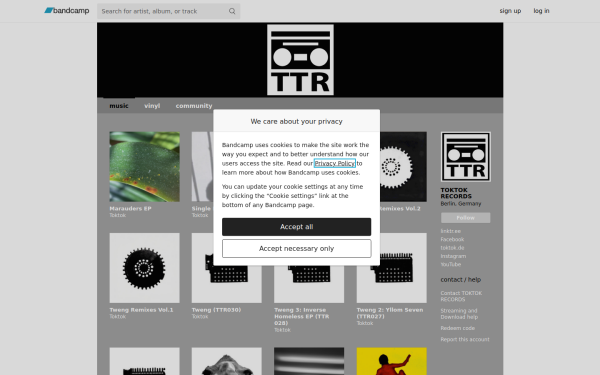Image resolution: width=600 pixels, height=375 pixels.
Task: Open the Privacy Policy link
Action: 334,163
